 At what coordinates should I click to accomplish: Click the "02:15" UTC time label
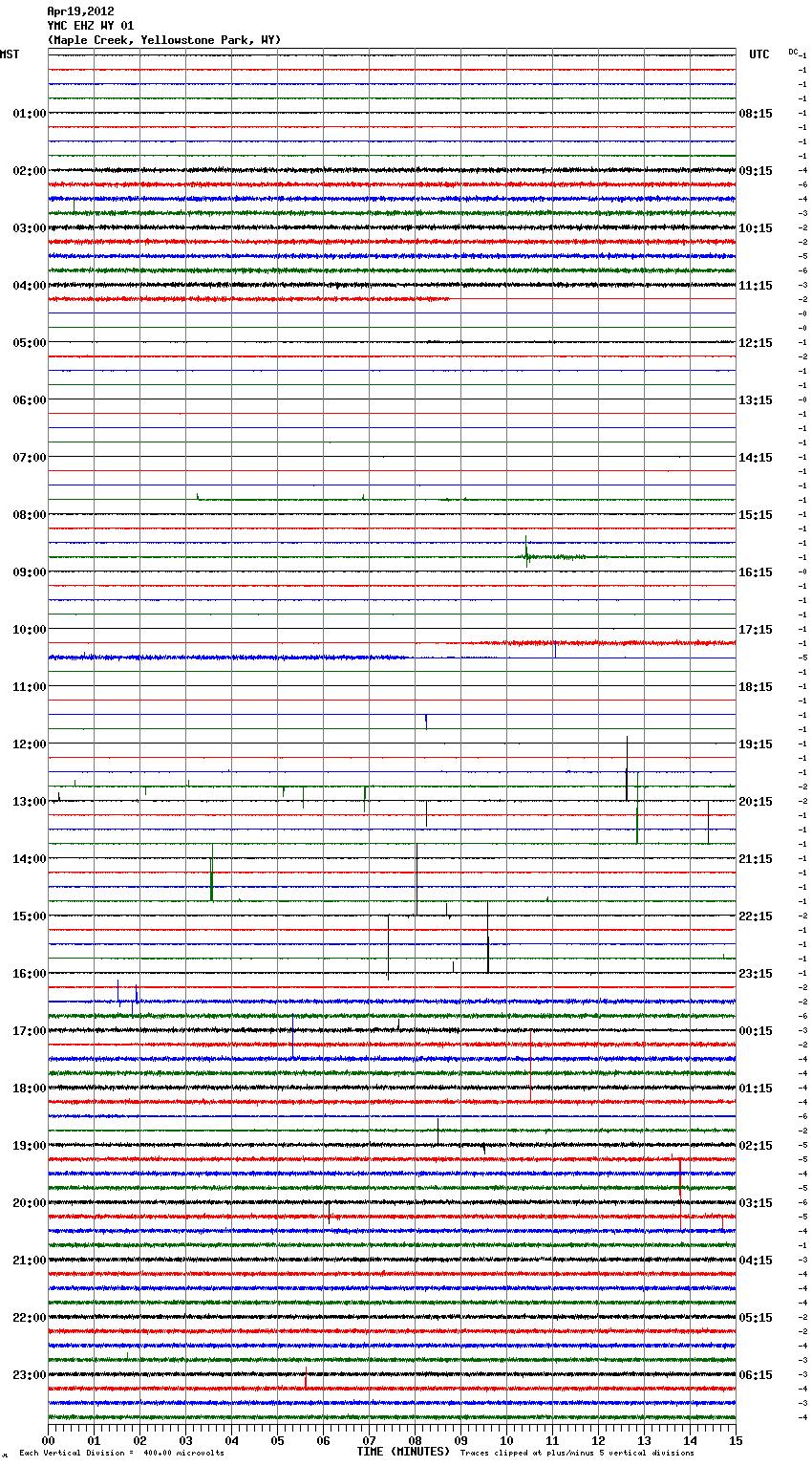(x=756, y=1146)
